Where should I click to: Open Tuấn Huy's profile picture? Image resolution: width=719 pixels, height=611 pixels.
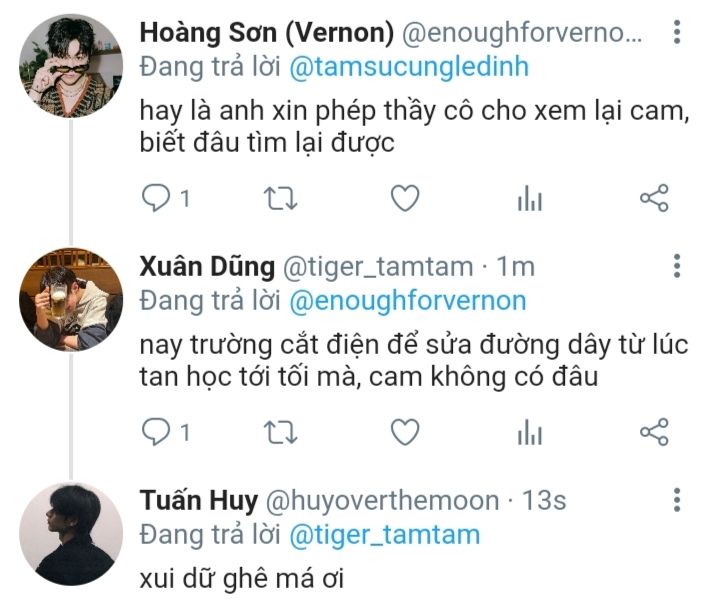[71, 534]
